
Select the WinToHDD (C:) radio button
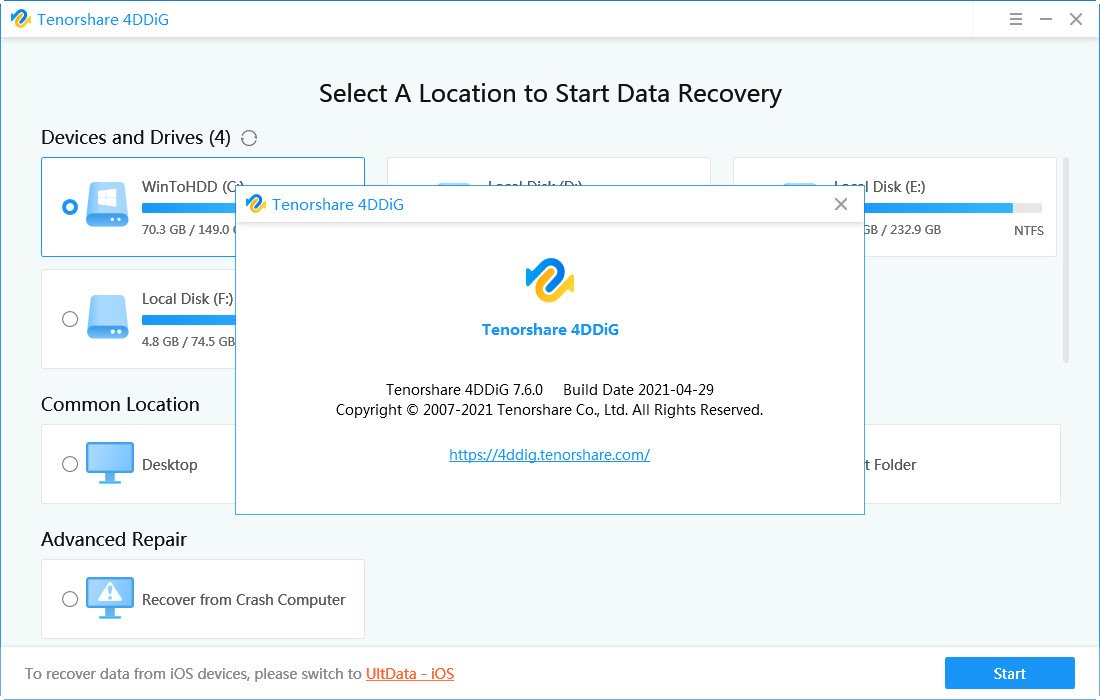[69, 207]
